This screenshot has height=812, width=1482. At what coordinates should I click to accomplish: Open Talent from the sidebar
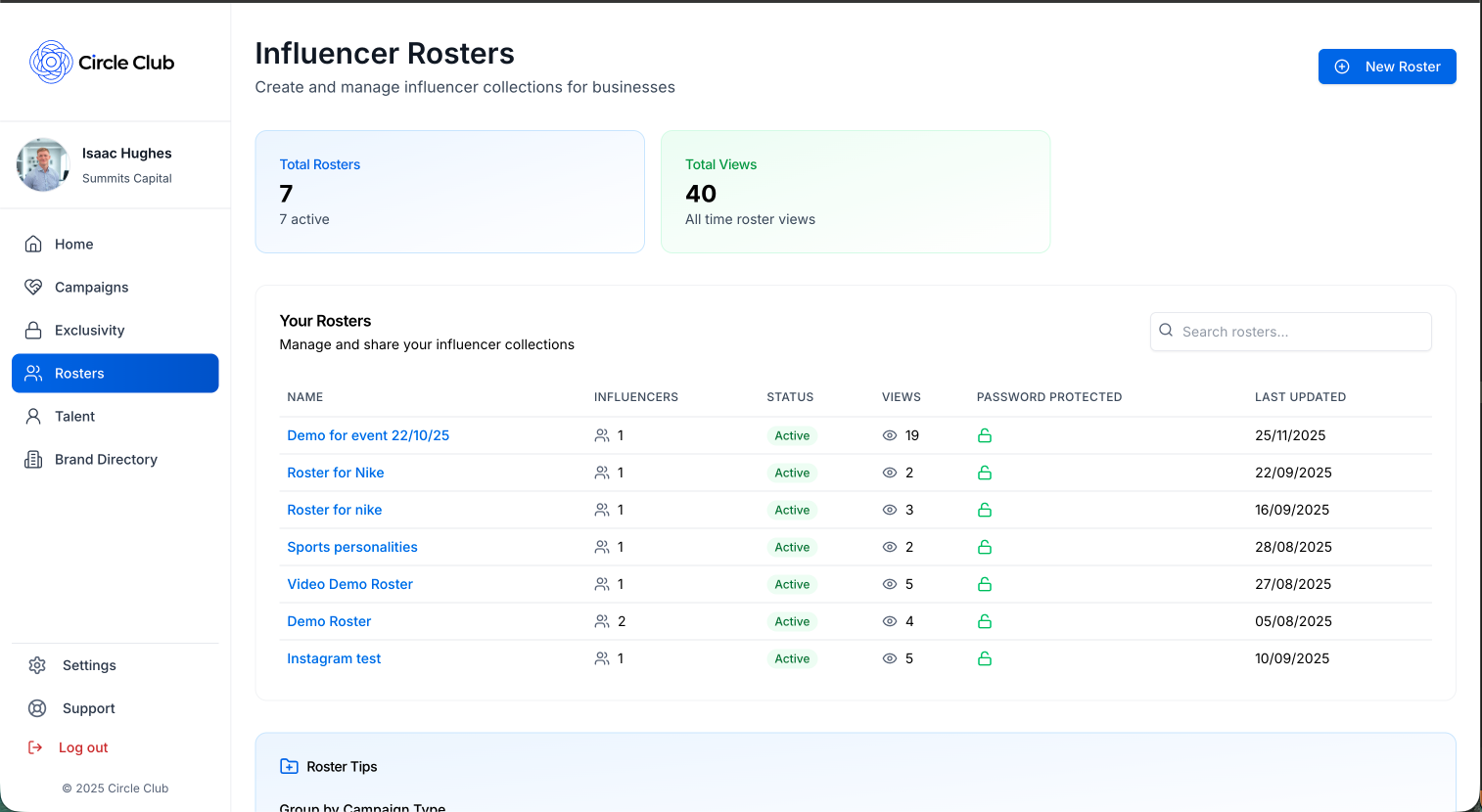[x=72, y=416]
